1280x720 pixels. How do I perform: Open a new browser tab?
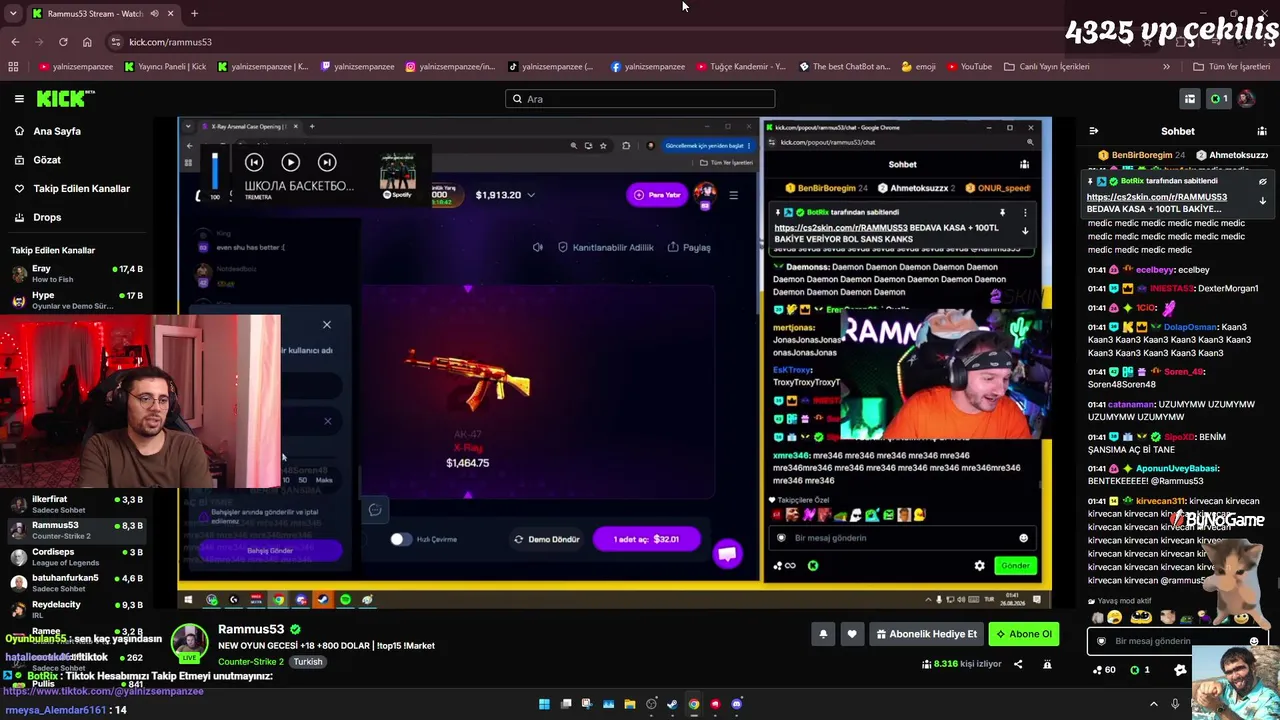[194, 14]
